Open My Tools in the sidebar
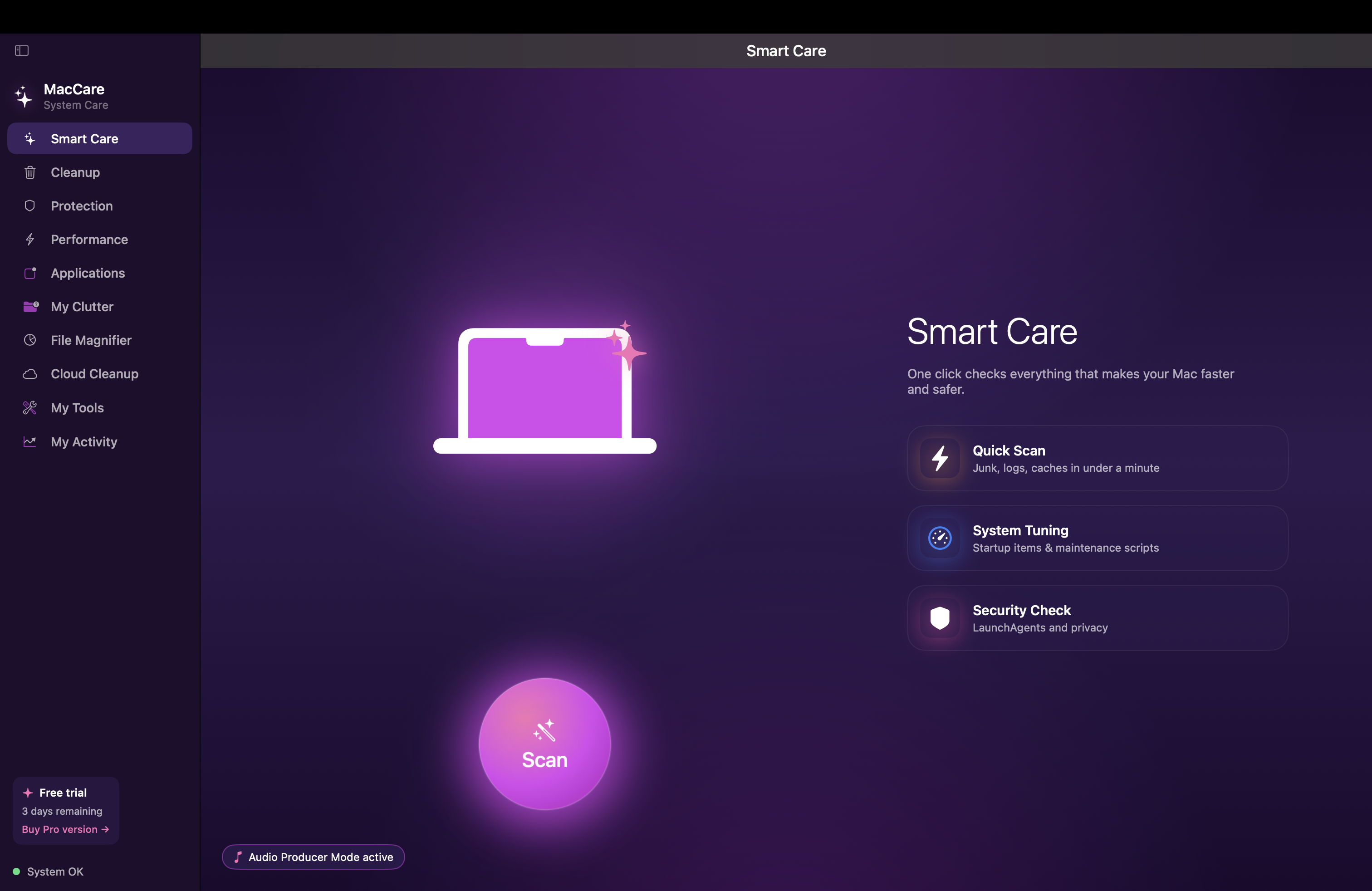Image resolution: width=1372 pixels, height=891 pixels. [x=100, y=408]
